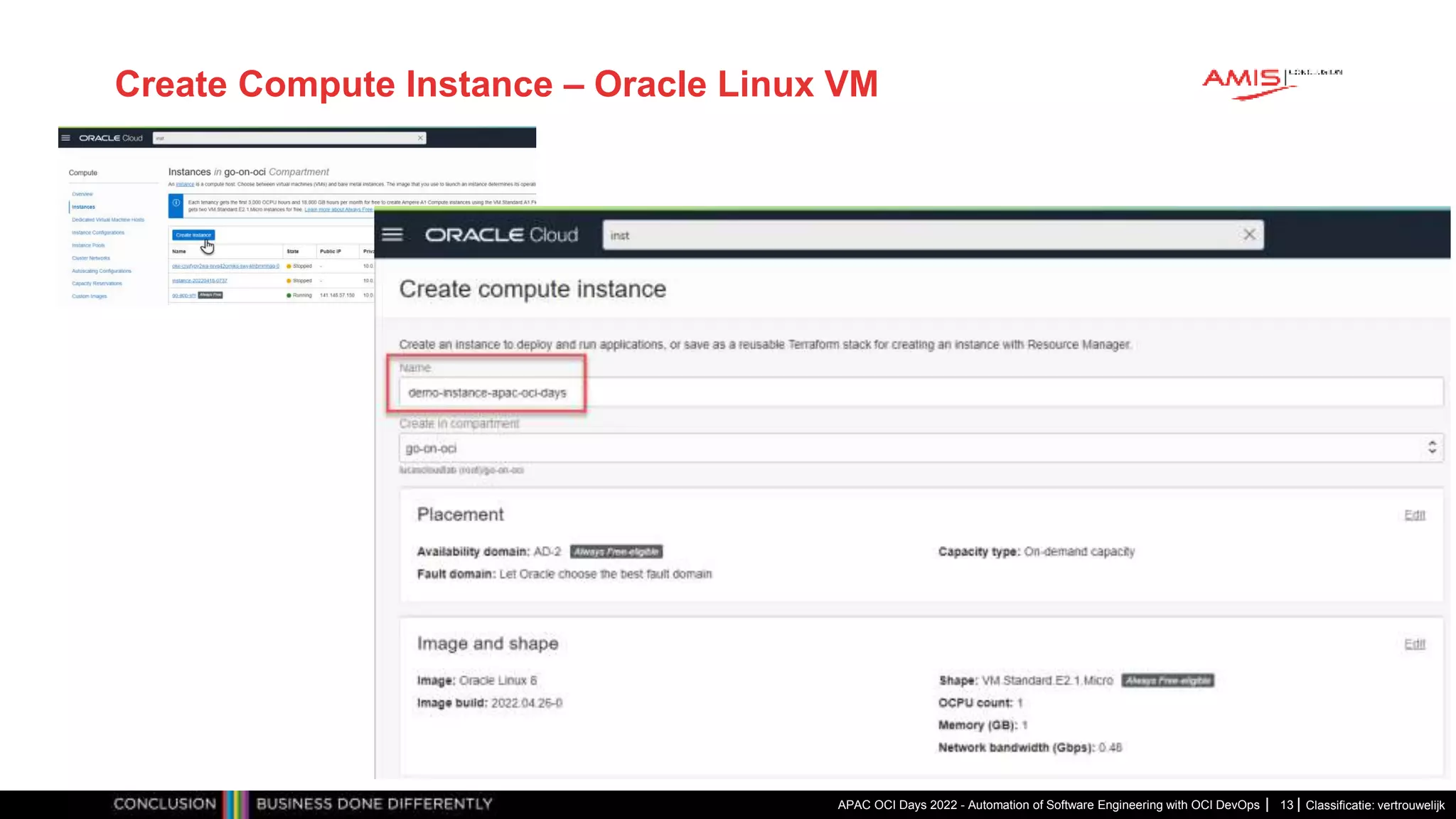Open 'Learn more about Always Free' link

coord(338,210)
